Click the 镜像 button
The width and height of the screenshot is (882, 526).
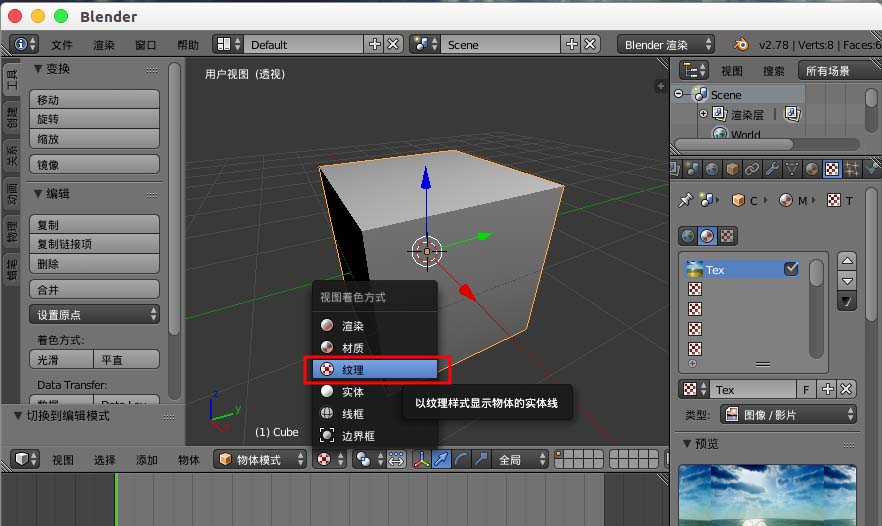click(94, 164)
